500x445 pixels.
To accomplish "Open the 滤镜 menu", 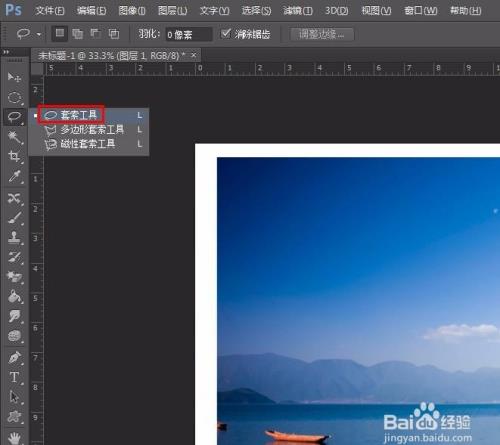I will click(298, 11).
